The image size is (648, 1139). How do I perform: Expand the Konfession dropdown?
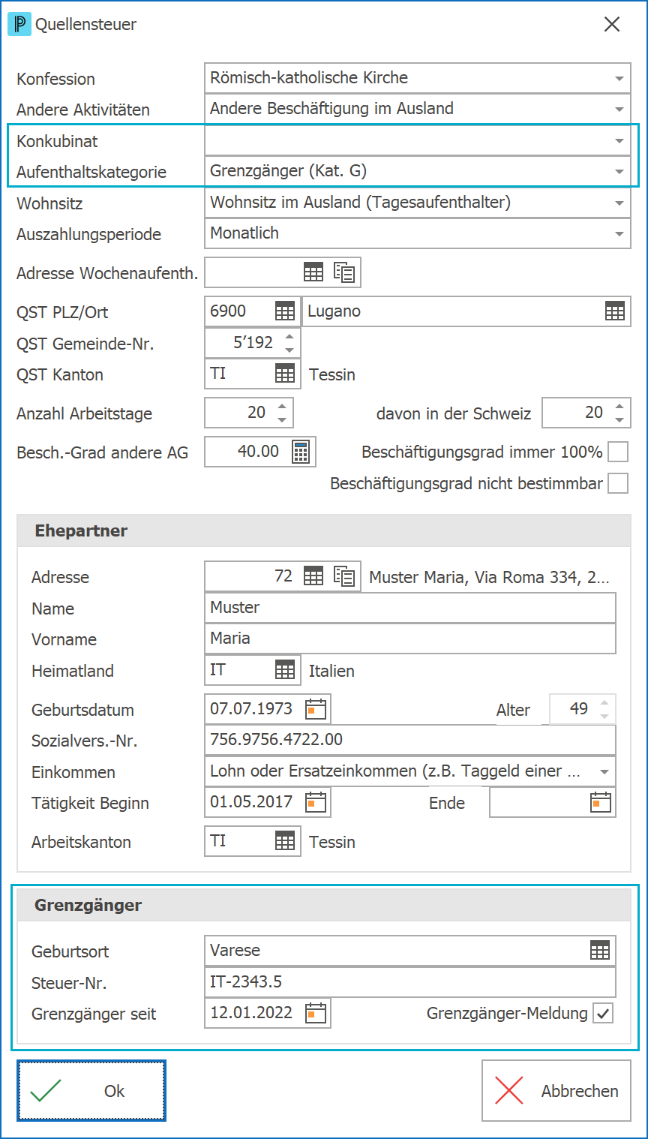pyautogui.click(x=619, y=78)
